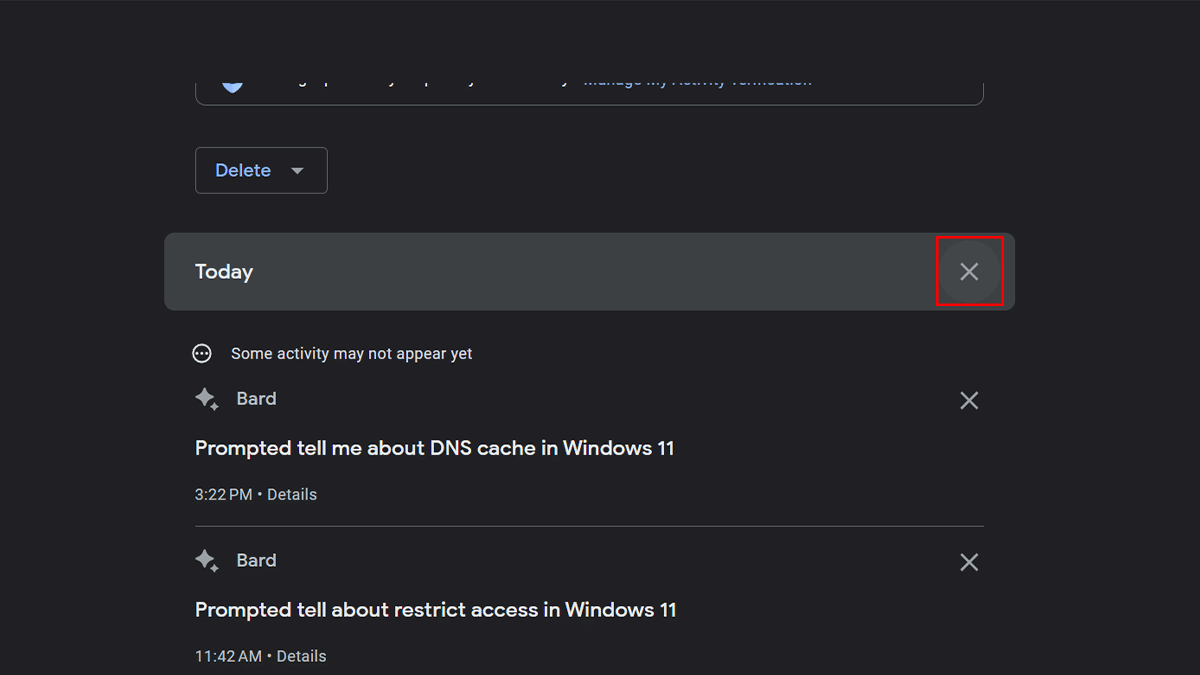Open "Prompted tell about restrict access" entry
The height and width of the screenshot is (675, 1200).
[x=435, y=610]
